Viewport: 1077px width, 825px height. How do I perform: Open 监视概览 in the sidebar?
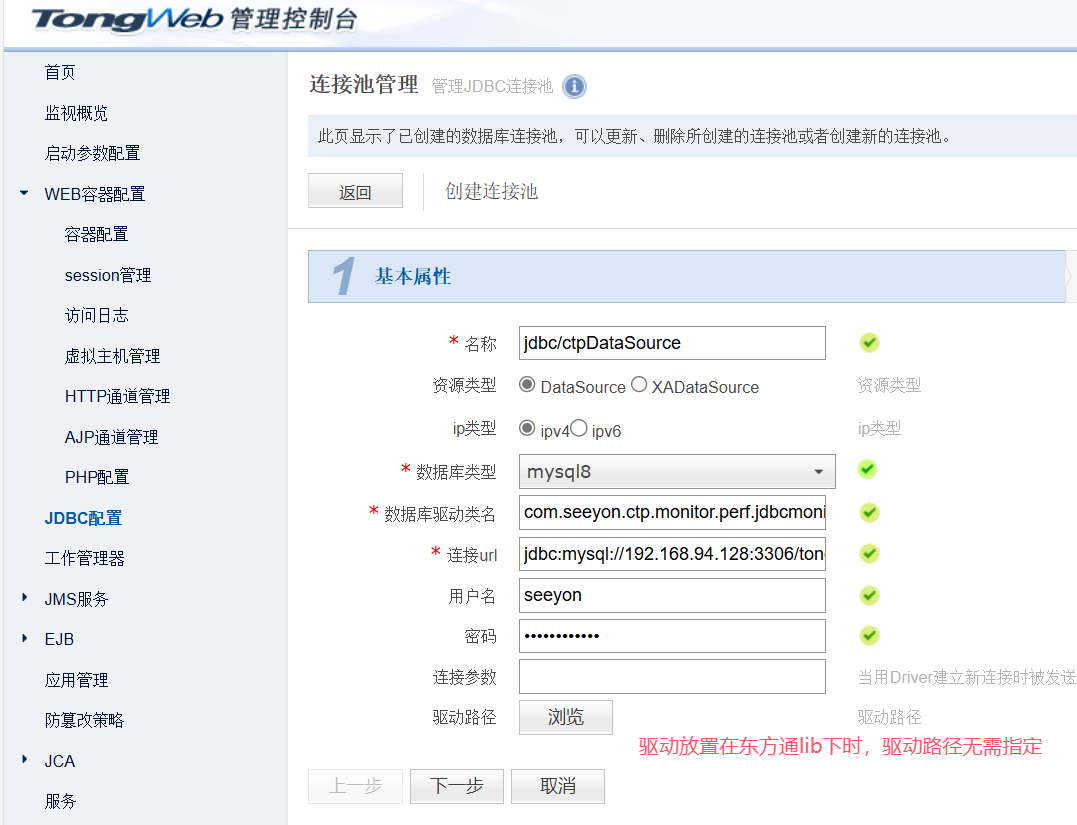tap(76, 113)
